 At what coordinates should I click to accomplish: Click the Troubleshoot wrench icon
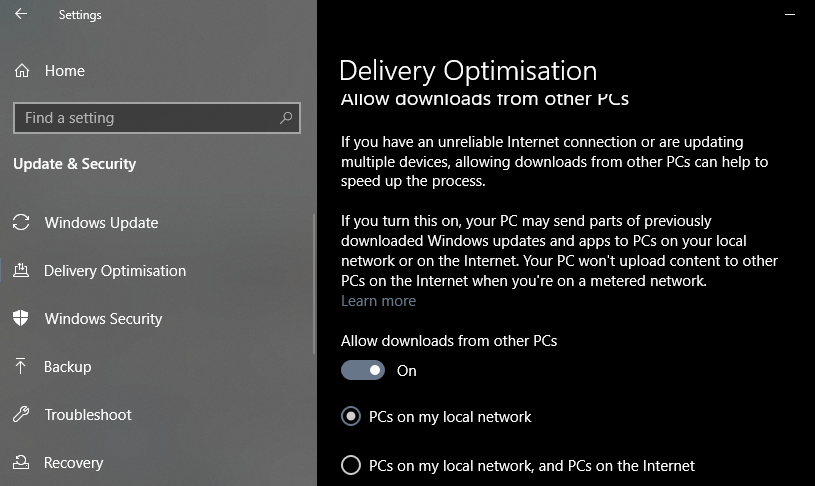(x=21, y=414)
